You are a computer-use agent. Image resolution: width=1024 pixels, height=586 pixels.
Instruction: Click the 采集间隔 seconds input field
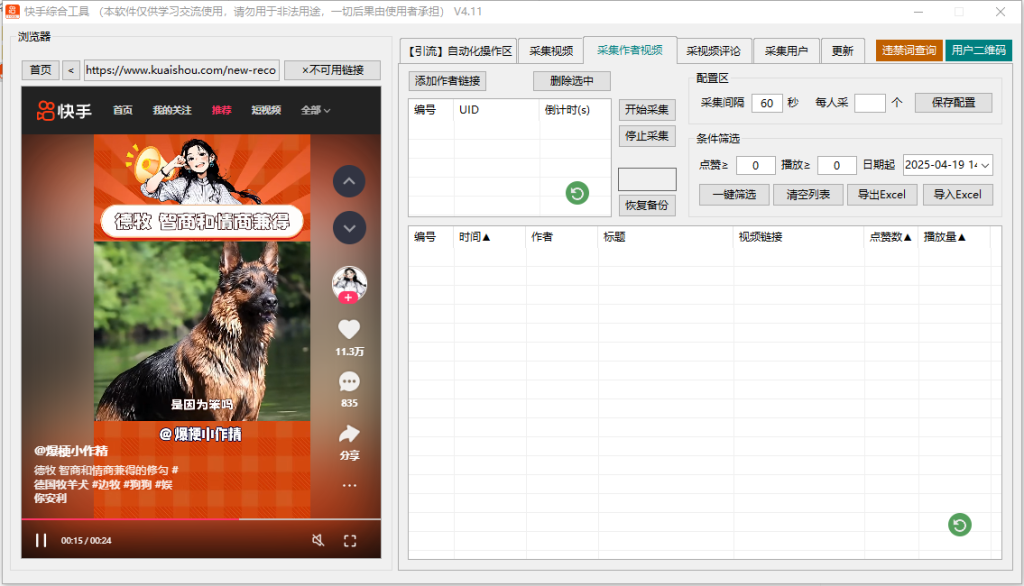coord(767,103)
